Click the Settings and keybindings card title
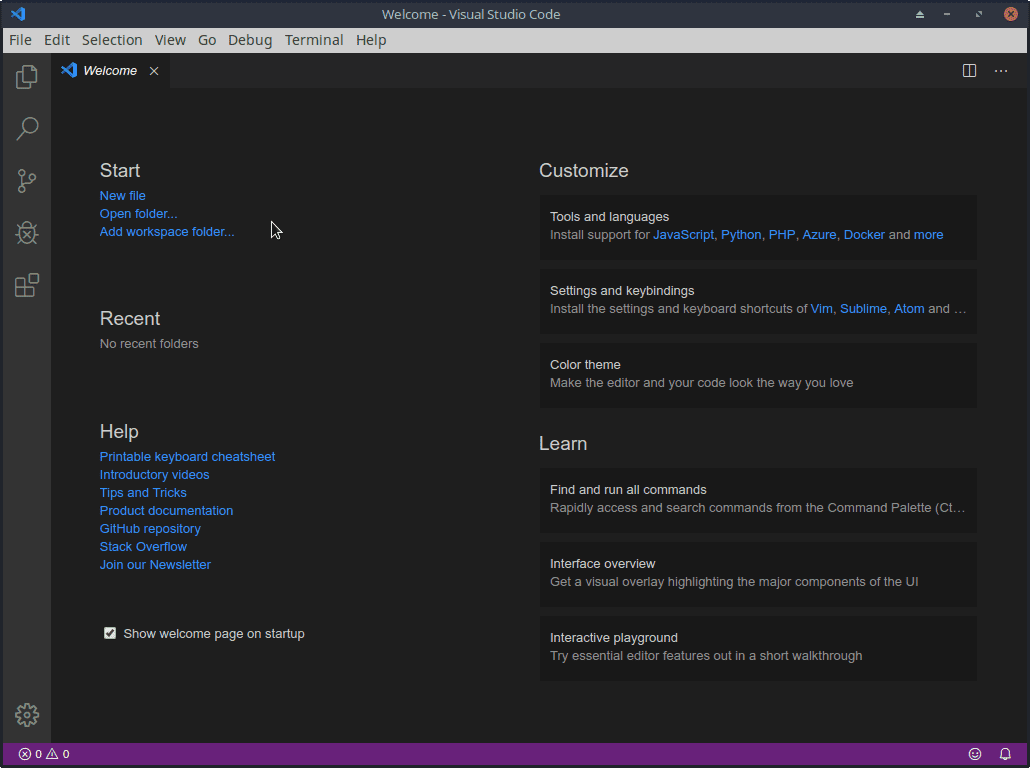This screenshot has height=768, width=1030. [622, 291]
